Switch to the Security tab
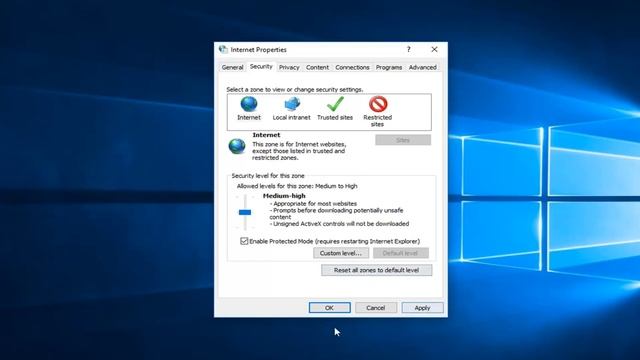Viewport: 640px width, 360px height. click(x=261, y=67)
